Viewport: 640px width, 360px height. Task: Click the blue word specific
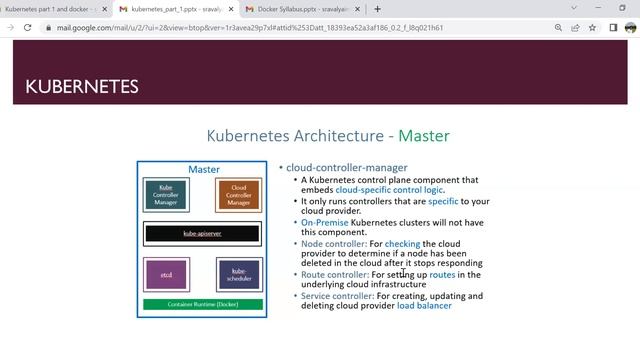coord(443,201)
